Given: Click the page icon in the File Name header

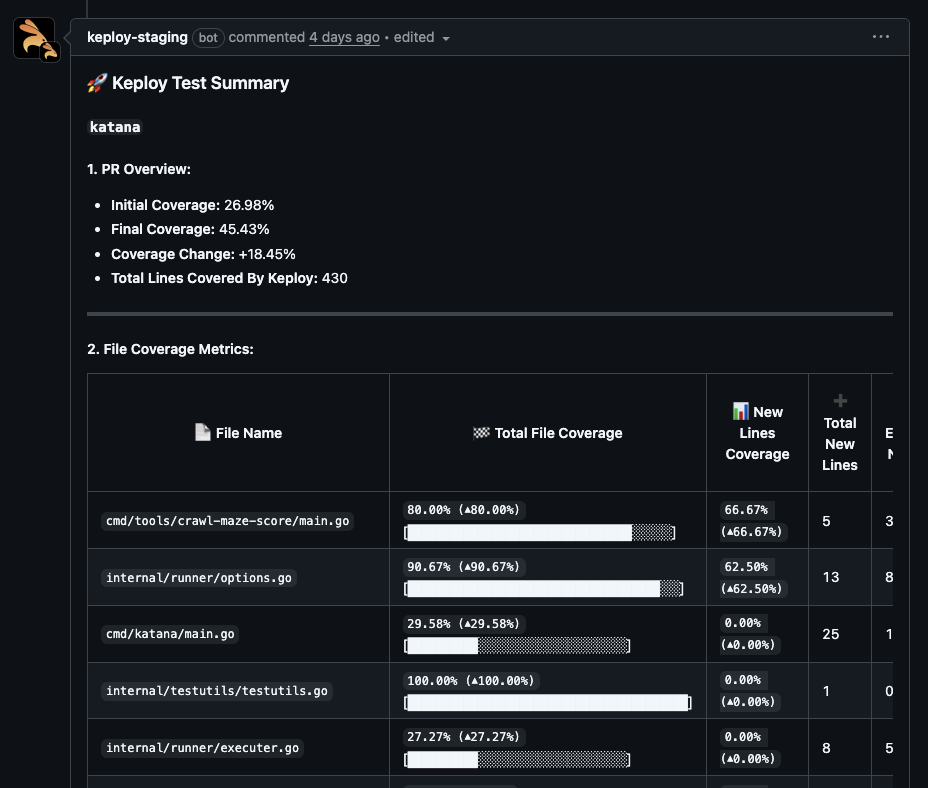Looking at the screenshot, I should pyautogui.click(x=202, y=432).
